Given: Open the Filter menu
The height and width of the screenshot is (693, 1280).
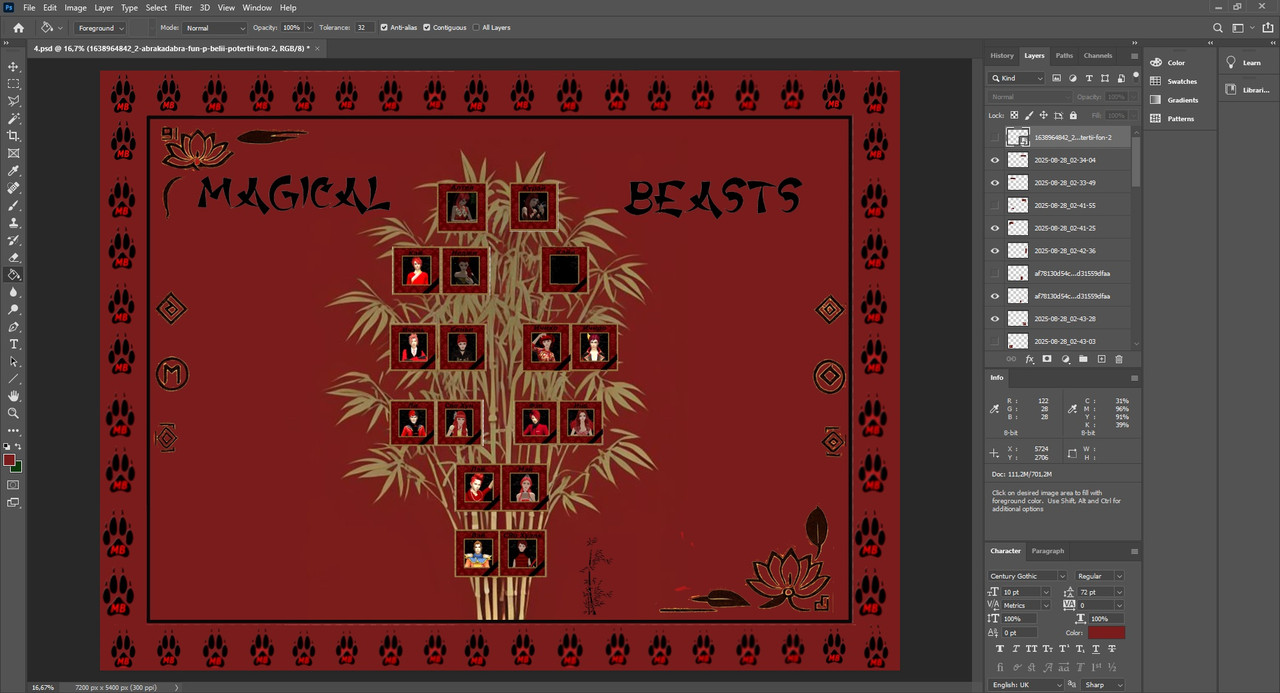Looking at the screenshot, I should point(183,7).
